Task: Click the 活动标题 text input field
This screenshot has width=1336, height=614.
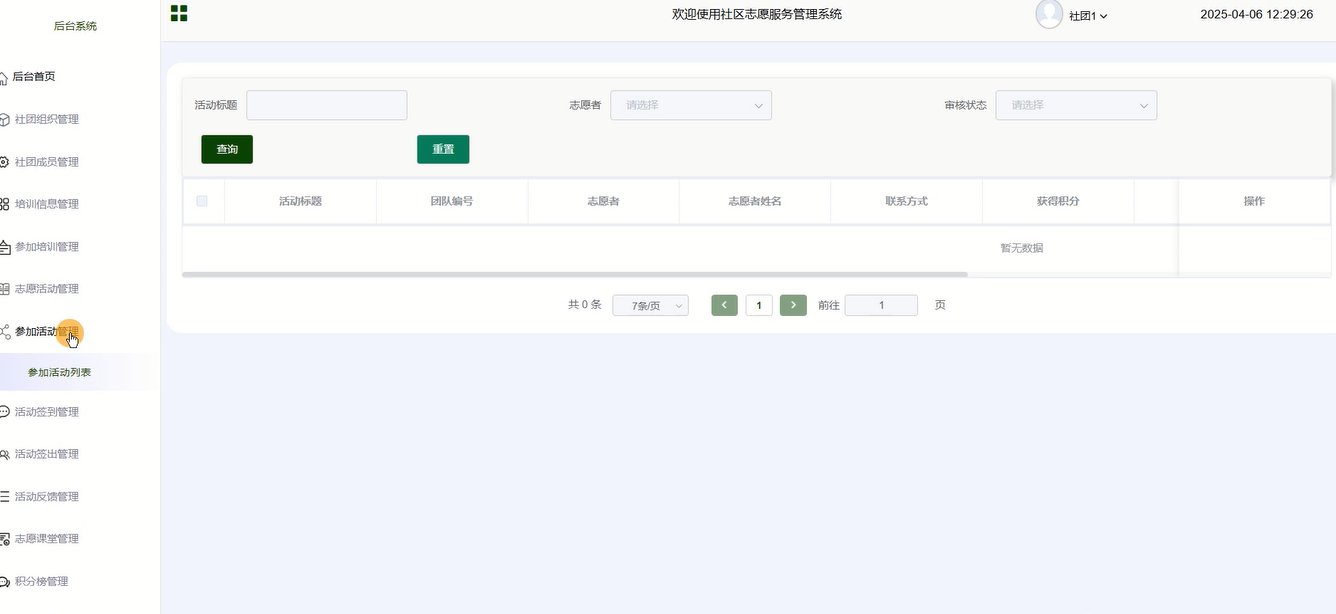Action: tap(326, 105)
